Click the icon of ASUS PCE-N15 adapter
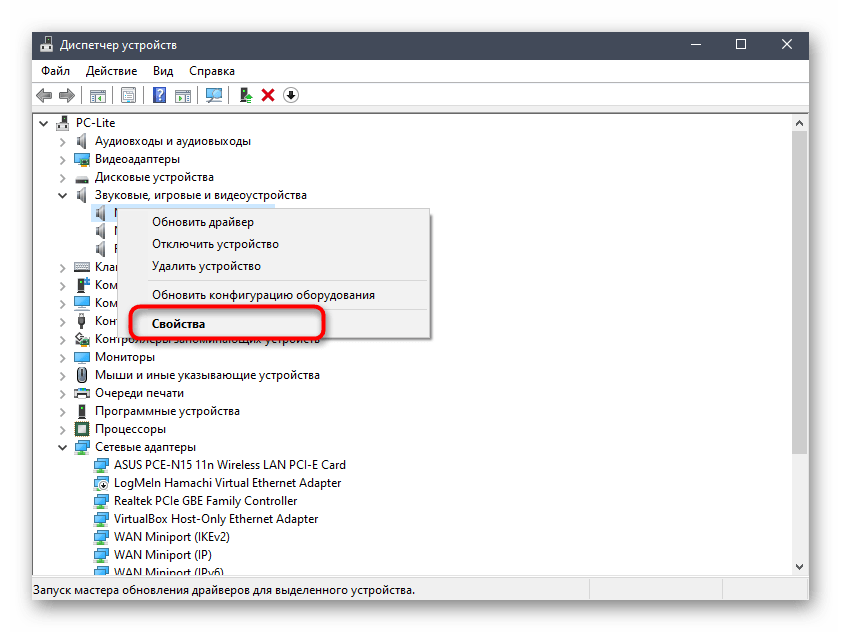This screenshot has width=841, height=632. [x=101, y=465]
